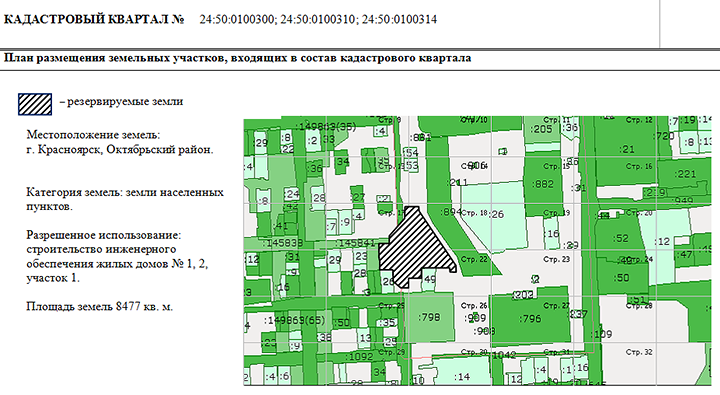Click grid label 'Стр. 19'

click(556, 213)
